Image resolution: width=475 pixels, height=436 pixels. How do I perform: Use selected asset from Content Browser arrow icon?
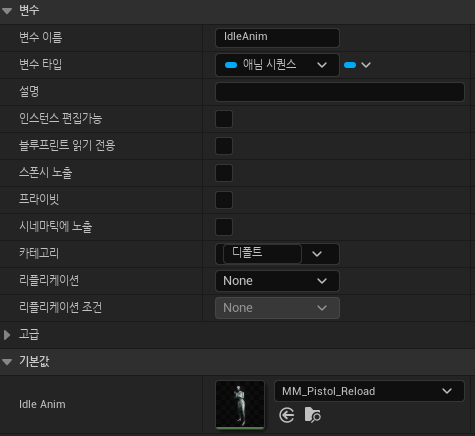click(287, 415)
